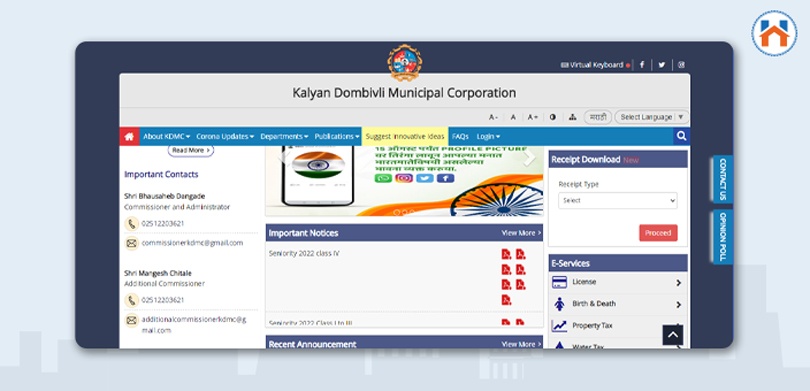This screenshot has height=391, width=810.
Task: Click the Important Contacts heading
Action: coord(161,175)
